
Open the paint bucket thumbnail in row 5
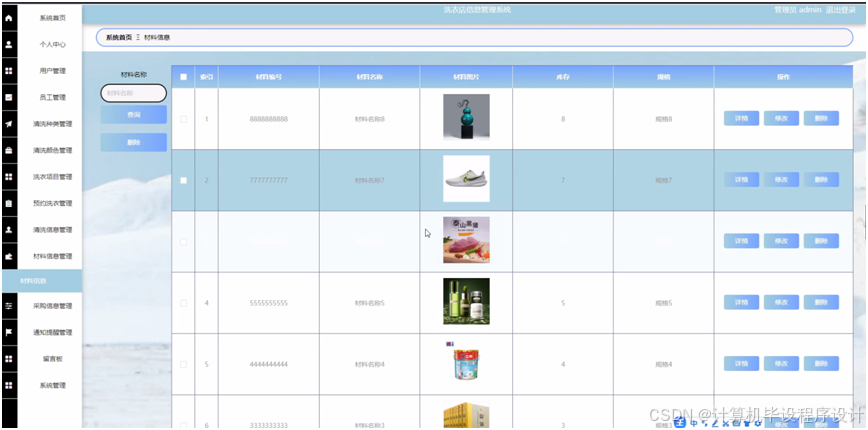(466, 362)
